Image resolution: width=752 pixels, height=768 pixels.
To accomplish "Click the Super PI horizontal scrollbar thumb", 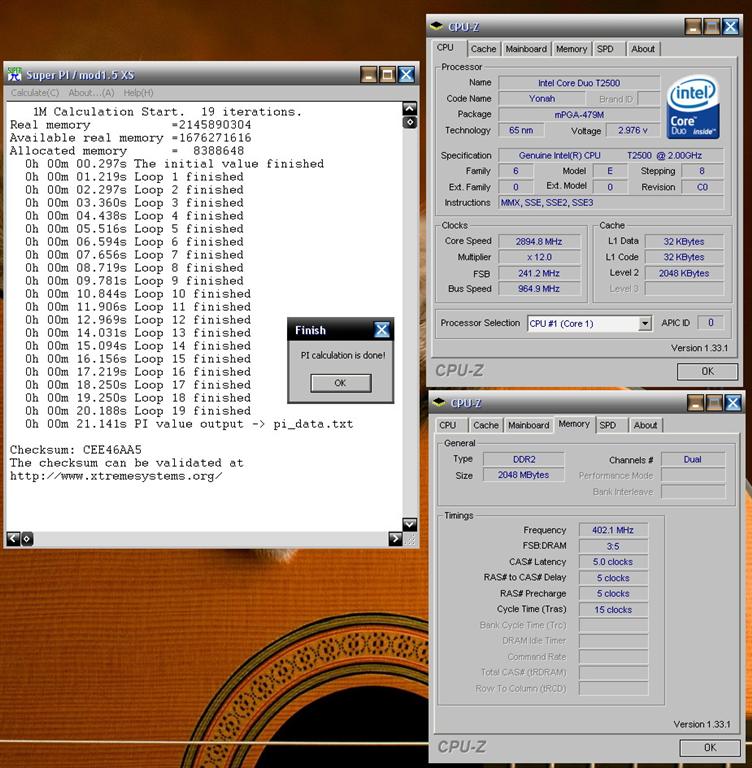I will tap(27, 539).
